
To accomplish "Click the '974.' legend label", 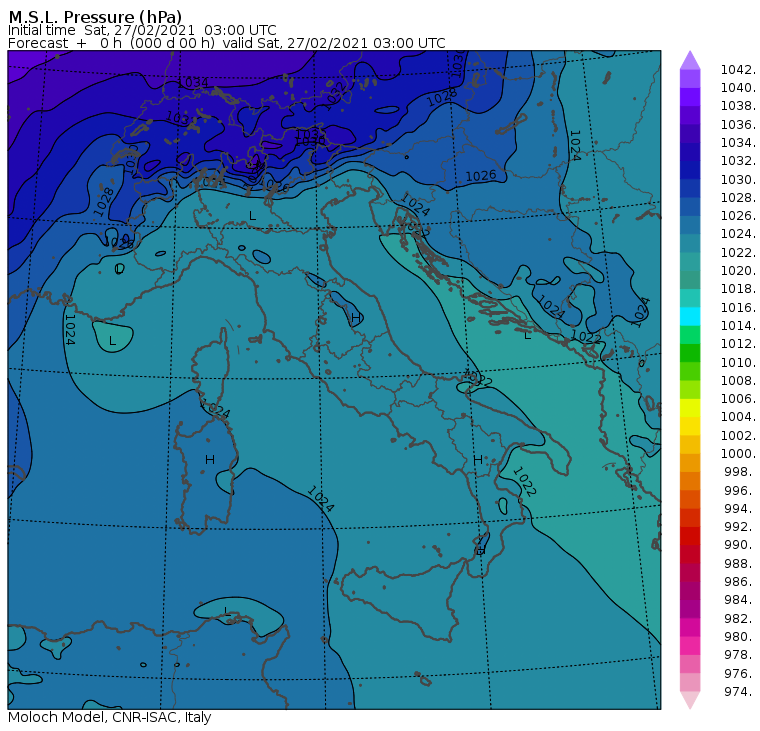I will pos(740,691).
